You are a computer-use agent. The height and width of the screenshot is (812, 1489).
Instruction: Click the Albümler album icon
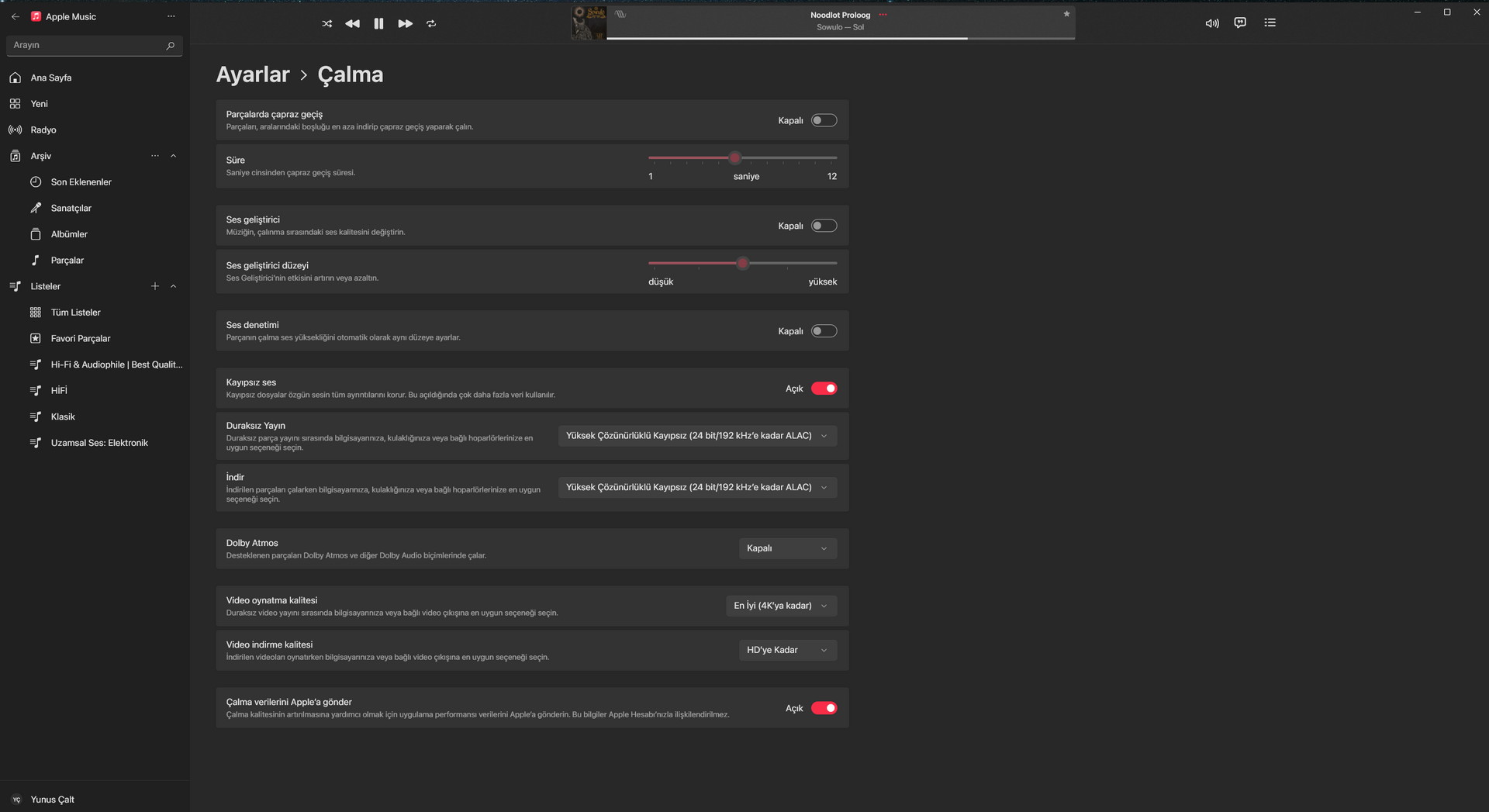[x=36, y=234]
